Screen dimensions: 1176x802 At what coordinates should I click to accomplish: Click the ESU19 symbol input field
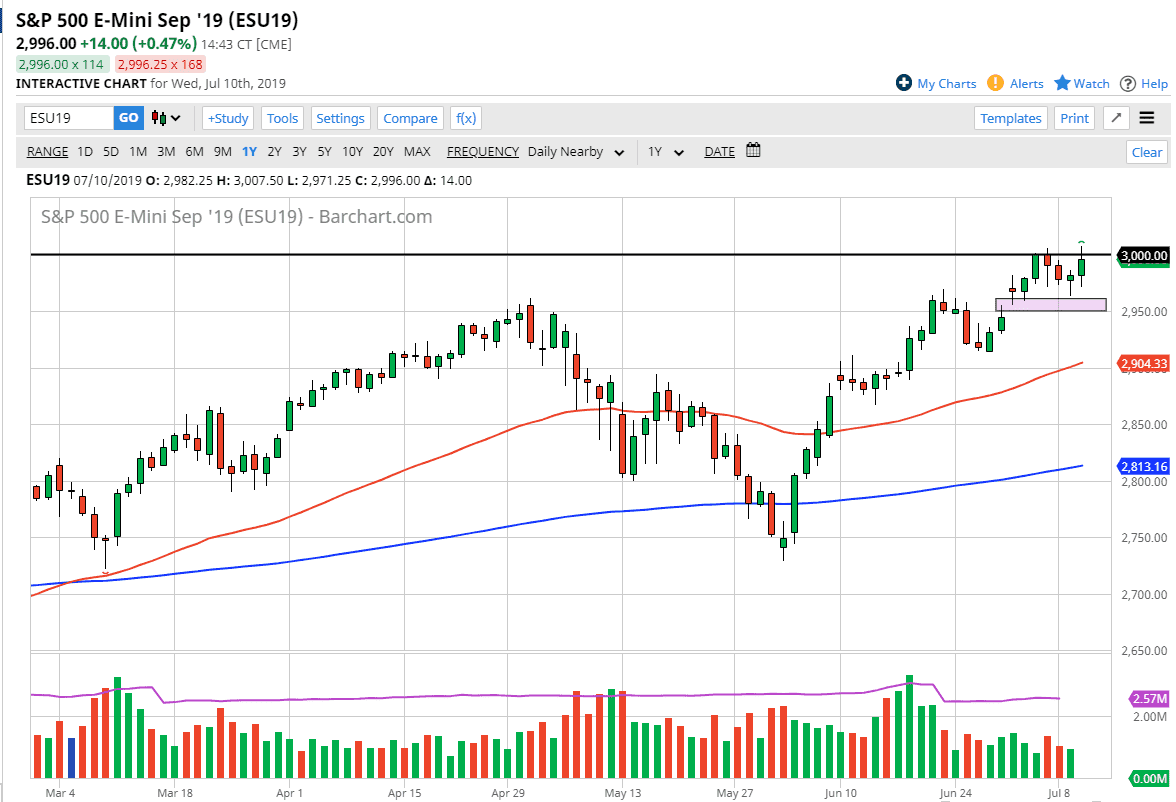coord(69,118)
